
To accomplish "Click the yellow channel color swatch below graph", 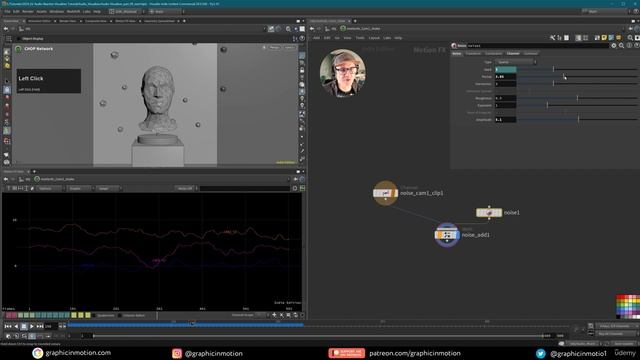I will click(x=74, y=316).
